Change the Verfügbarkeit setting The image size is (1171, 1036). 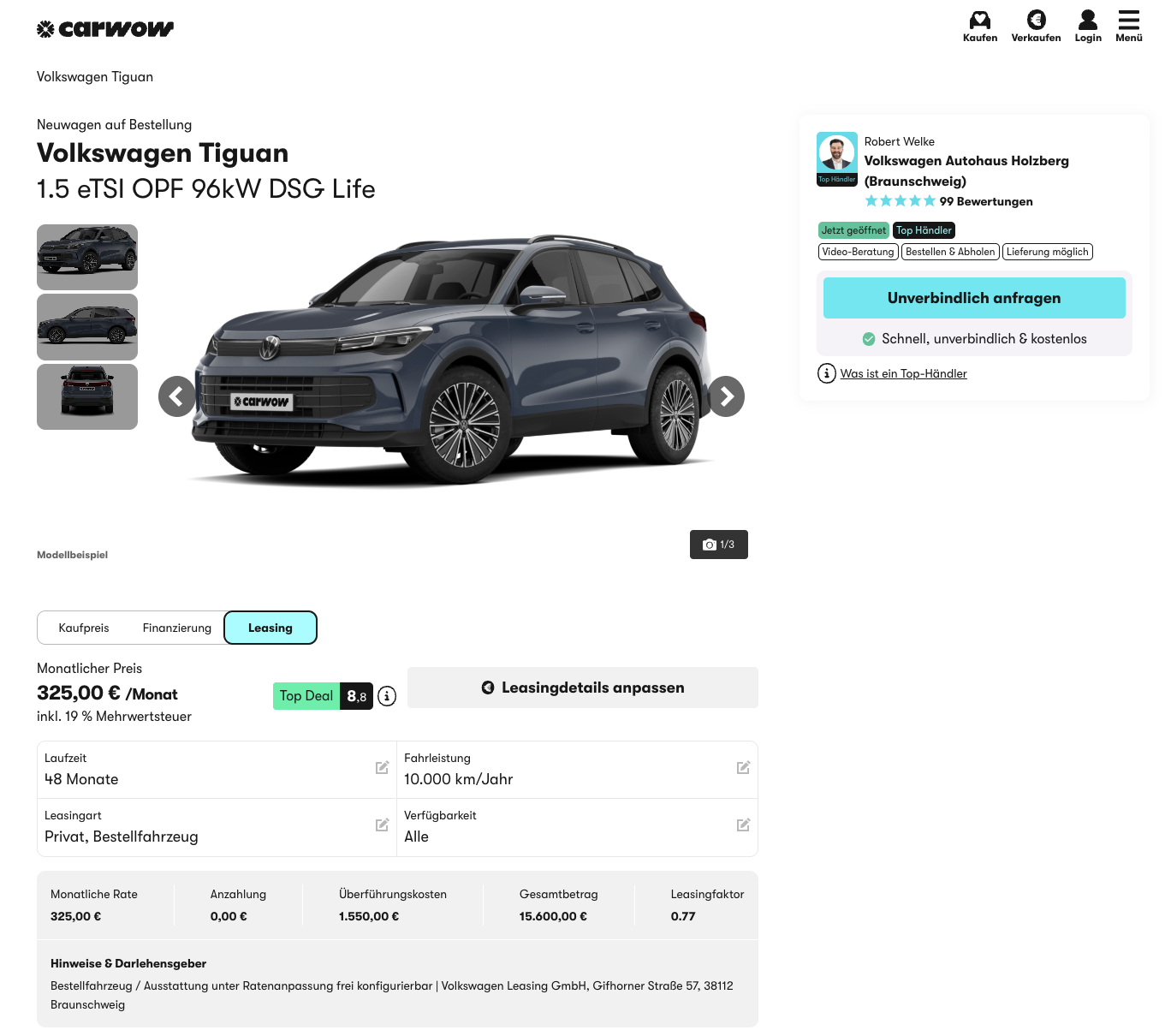tap(743, 825)
